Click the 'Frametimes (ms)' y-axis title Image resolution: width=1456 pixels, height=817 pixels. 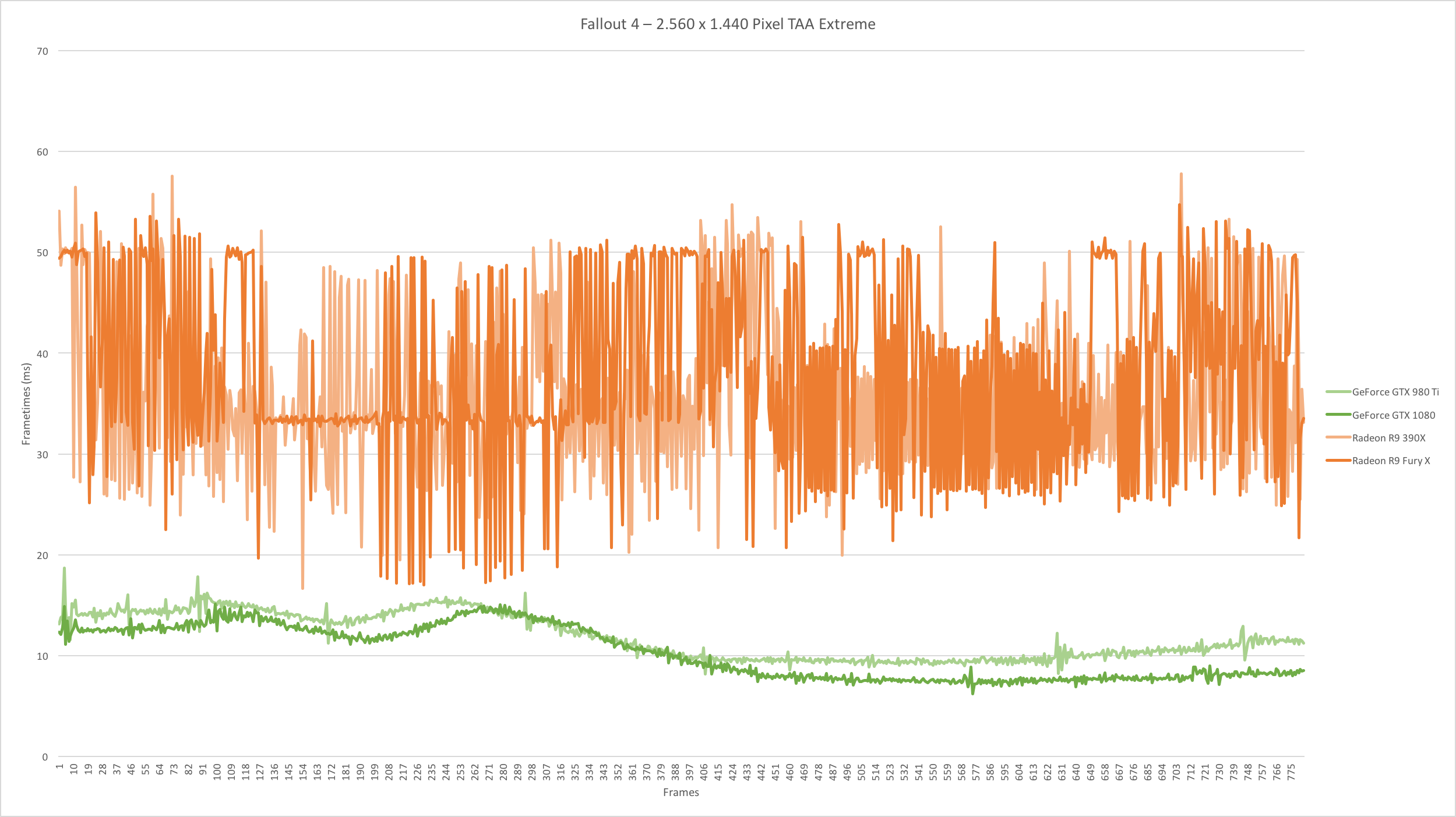coord(26,404)
